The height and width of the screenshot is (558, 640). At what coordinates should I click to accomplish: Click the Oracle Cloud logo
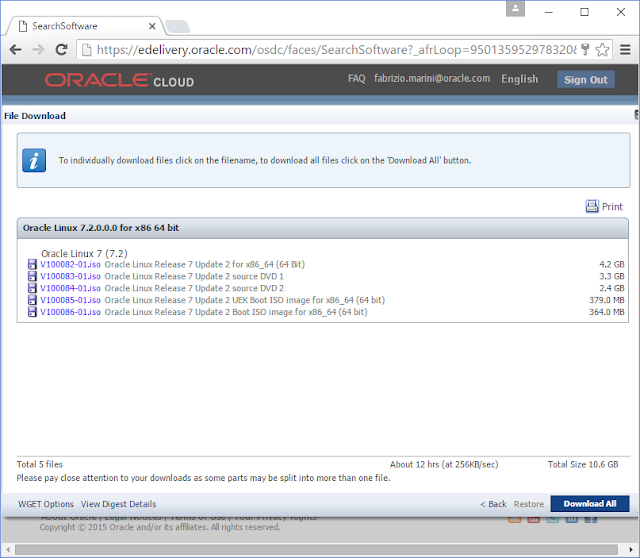pos(119,80)
